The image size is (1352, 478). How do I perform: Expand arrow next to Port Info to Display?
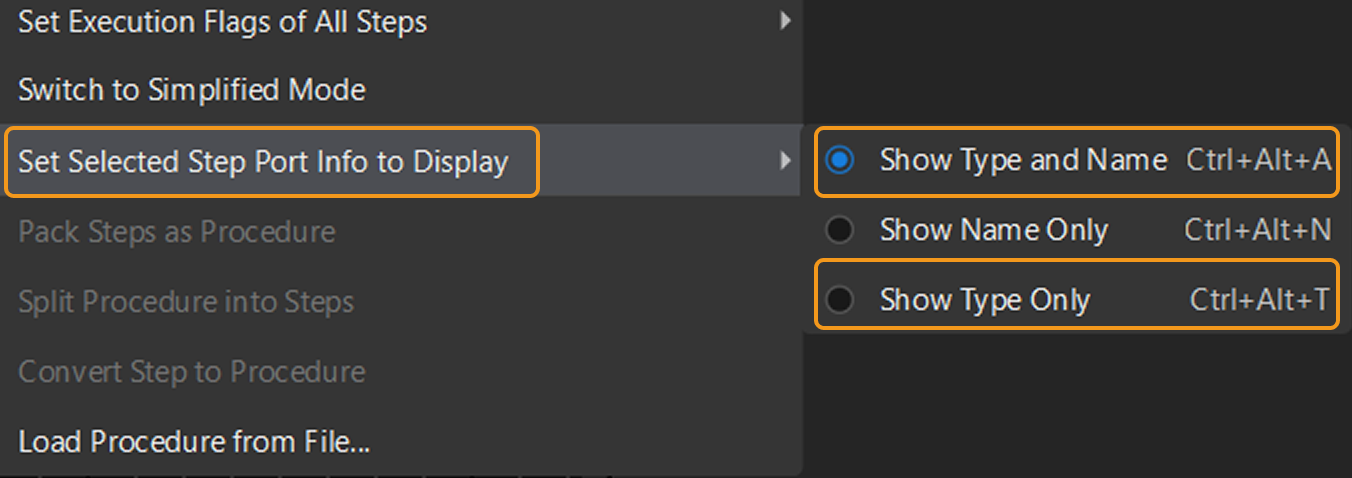786,160
